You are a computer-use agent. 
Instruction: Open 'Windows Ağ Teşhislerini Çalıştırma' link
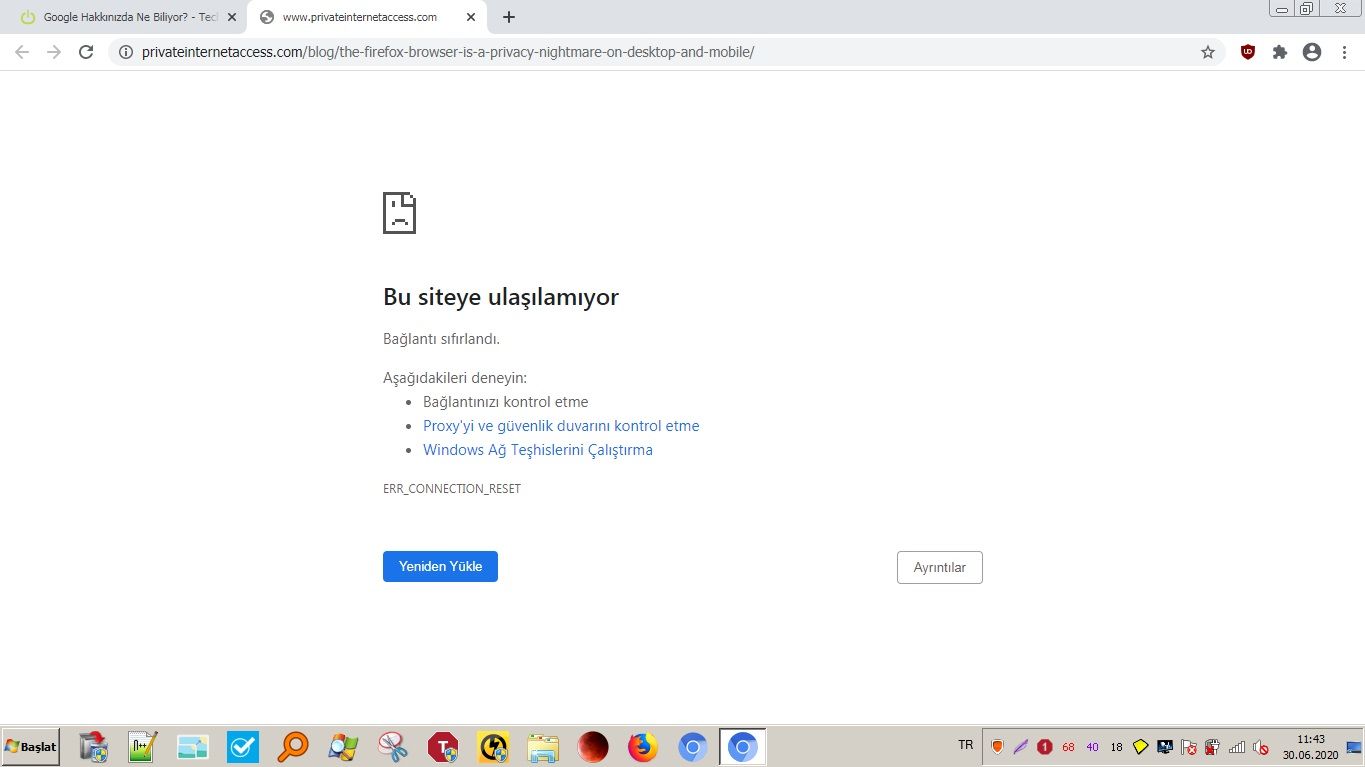pos(538,450)
